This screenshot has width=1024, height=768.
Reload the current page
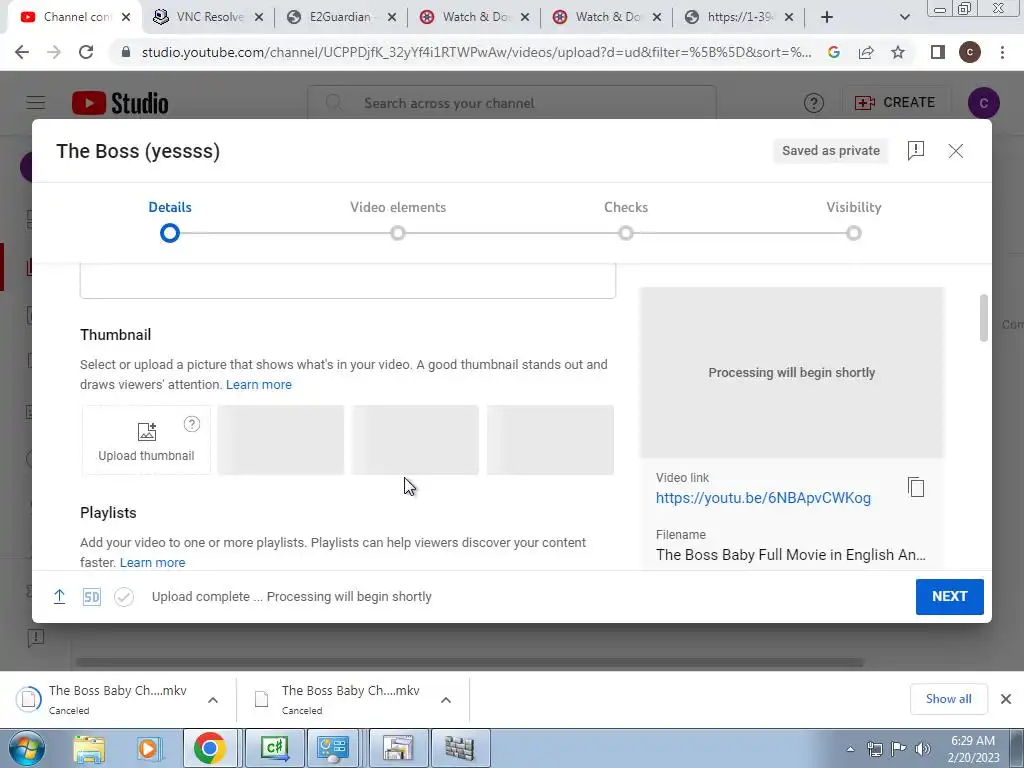click(x=86, y=52)
